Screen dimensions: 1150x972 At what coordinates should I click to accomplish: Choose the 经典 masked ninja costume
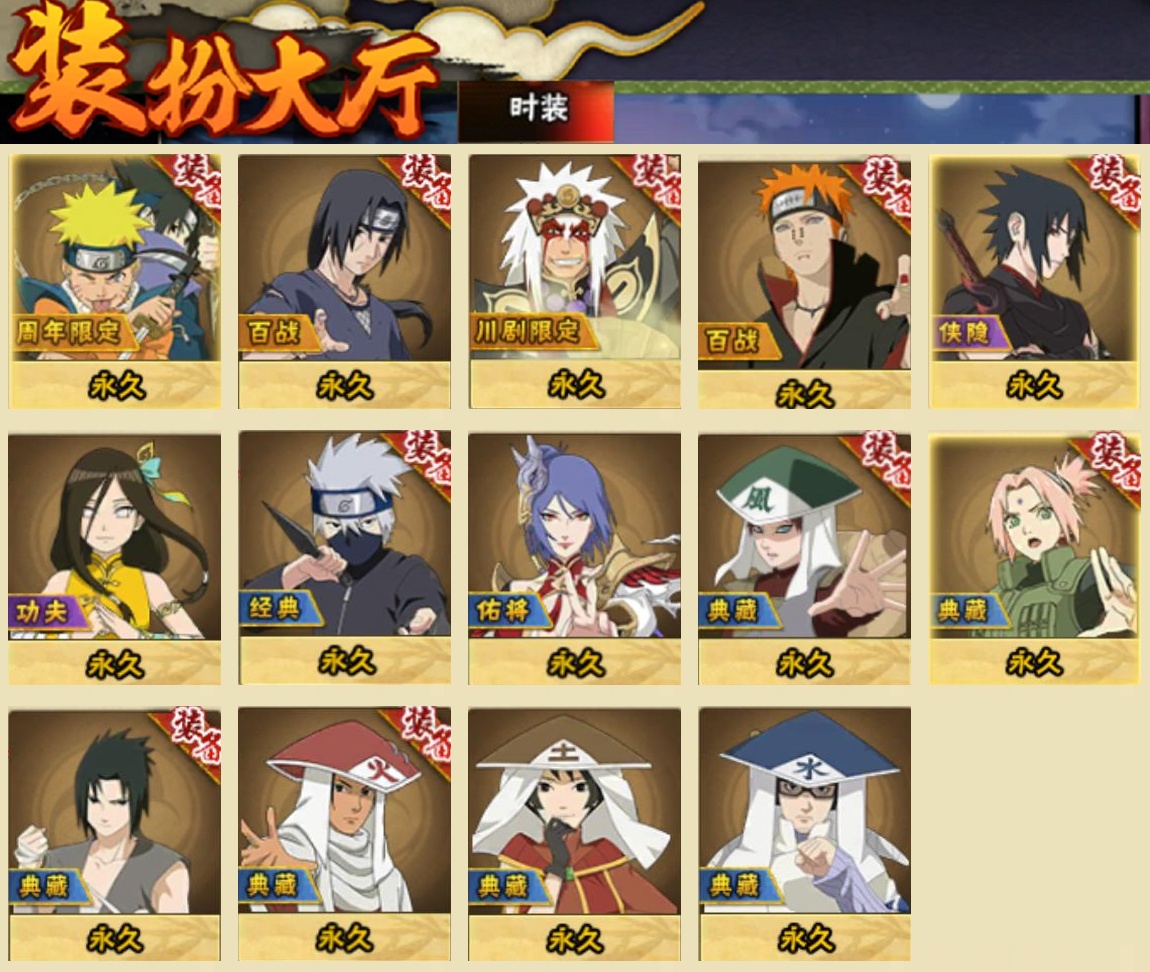(345, 558)
